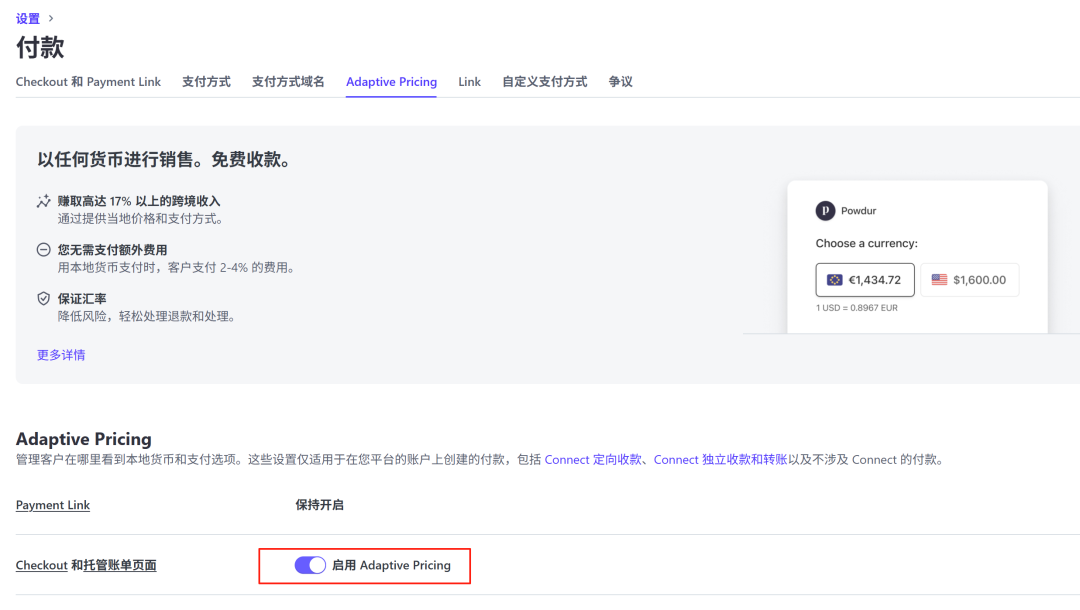
Task: Click sparkle icon beside 赚取高达 17% 以上的跨境收入
Action: pyautogui.click(x=42, y=200)
